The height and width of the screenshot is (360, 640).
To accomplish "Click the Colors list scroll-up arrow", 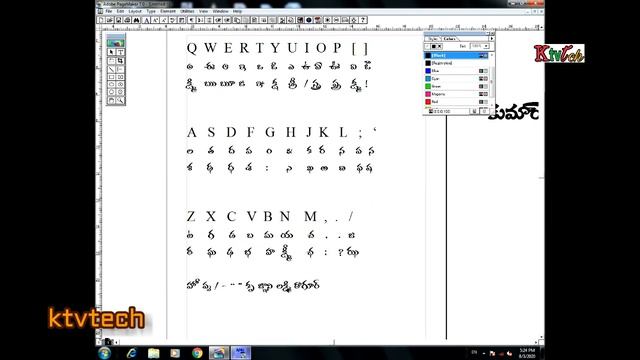I will pos(491,55).
